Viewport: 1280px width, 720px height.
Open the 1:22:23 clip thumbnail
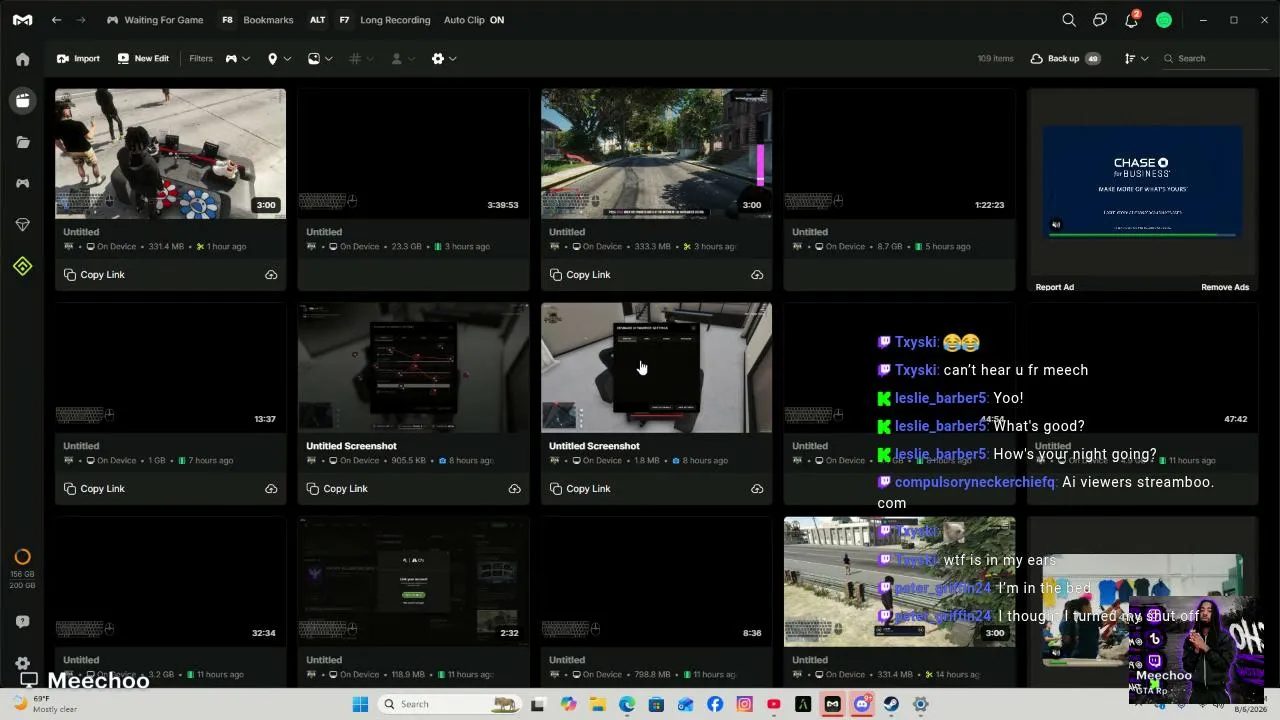pos(899,154)
